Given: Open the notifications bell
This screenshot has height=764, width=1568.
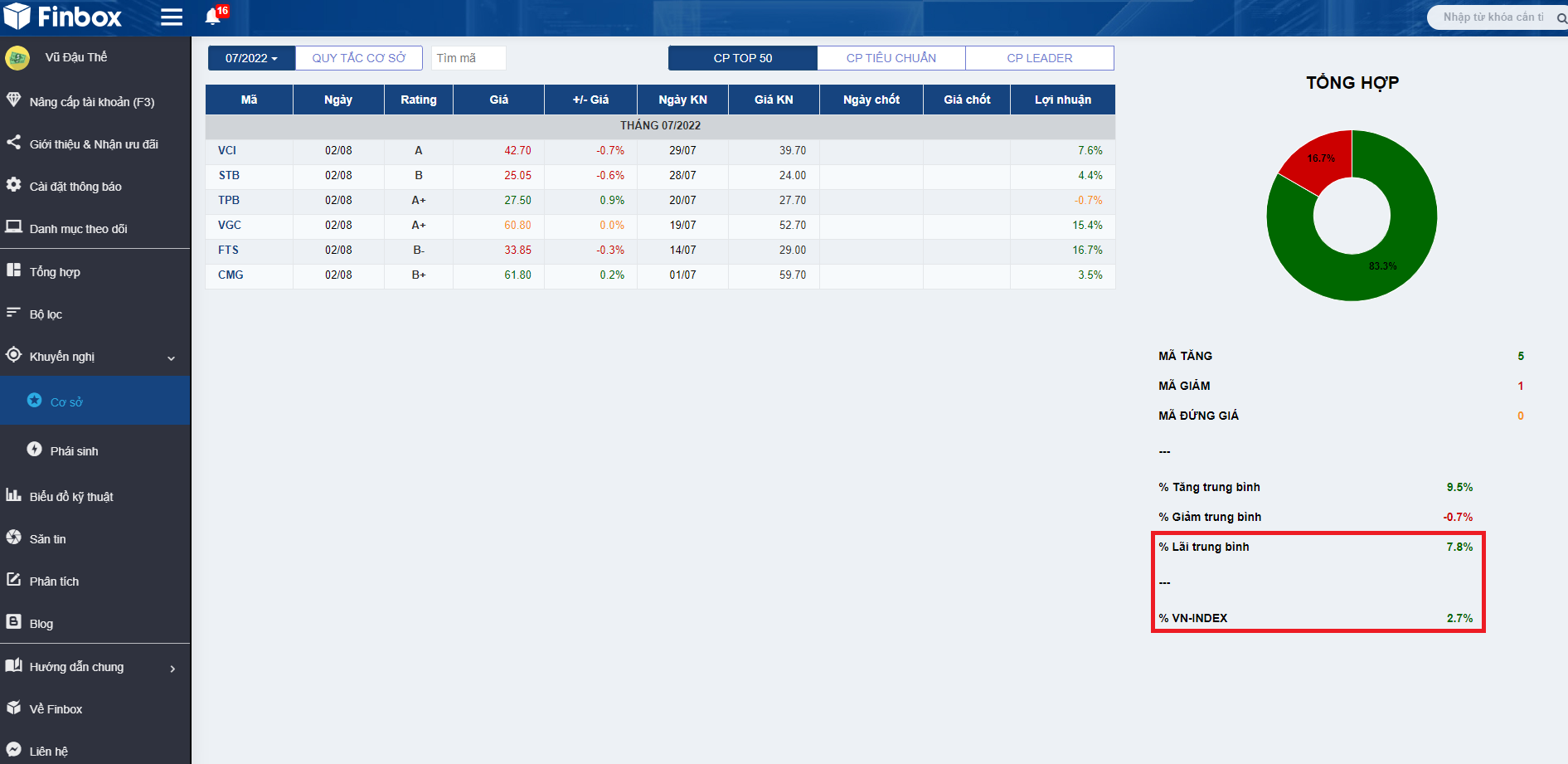Looking at the screenshot, I should point(212,17).
